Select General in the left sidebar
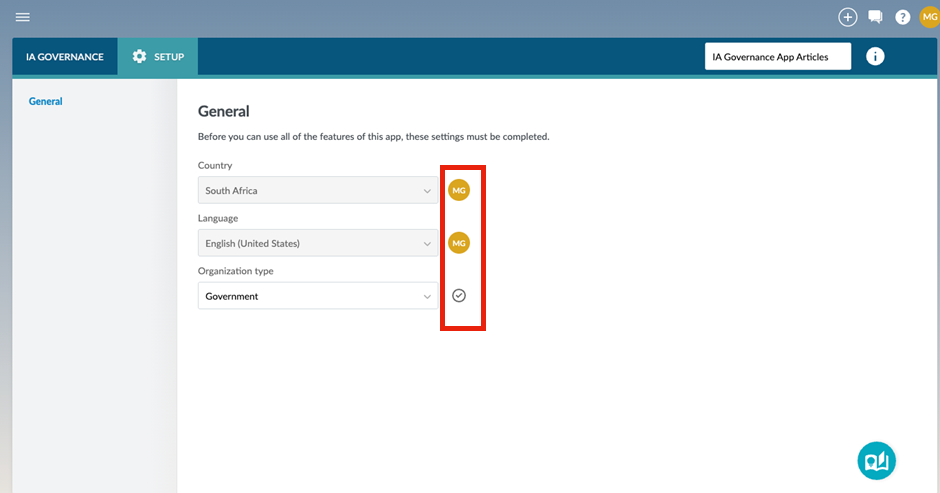The height and width of the screenshot is (493, 940). click(46, 102)
